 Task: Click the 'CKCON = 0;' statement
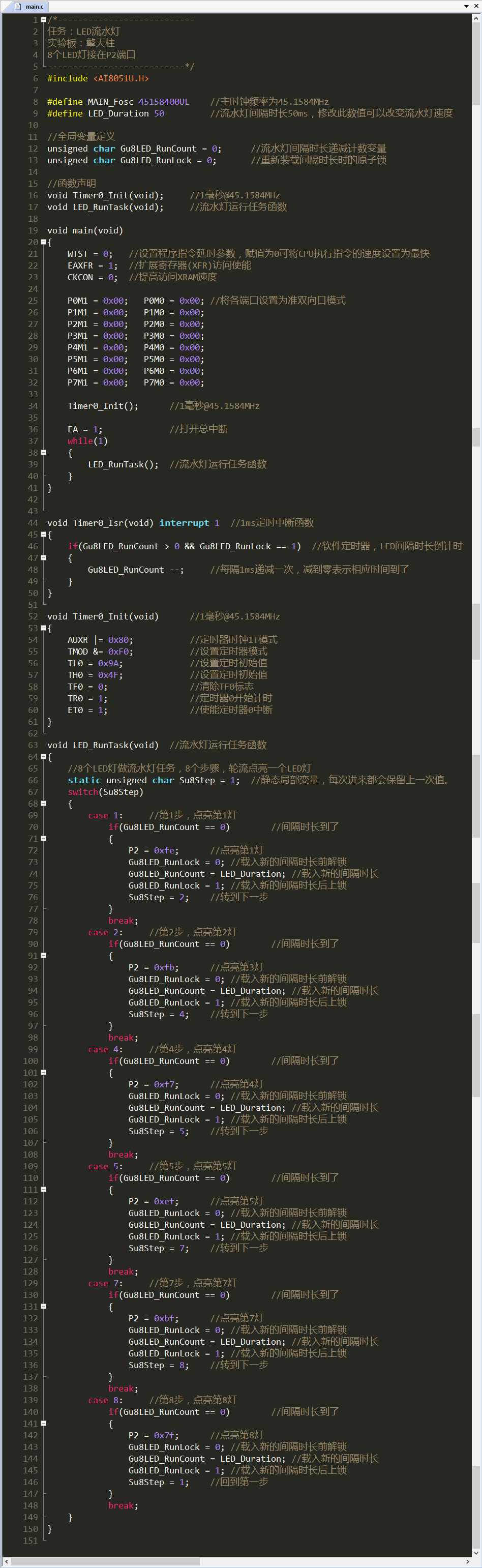pos(93,277)
